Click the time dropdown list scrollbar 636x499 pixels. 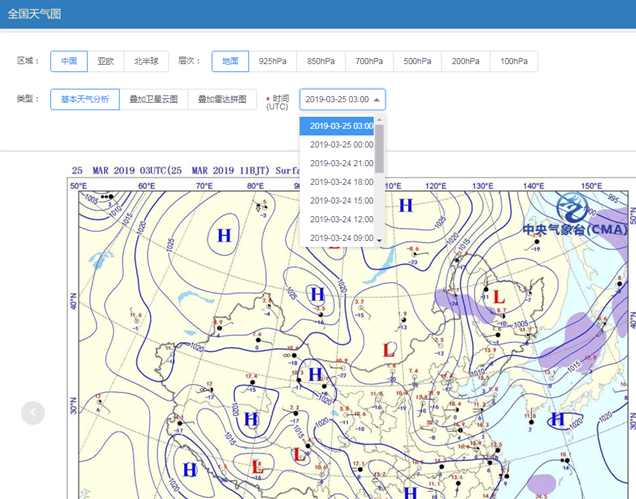click(379, 150)
